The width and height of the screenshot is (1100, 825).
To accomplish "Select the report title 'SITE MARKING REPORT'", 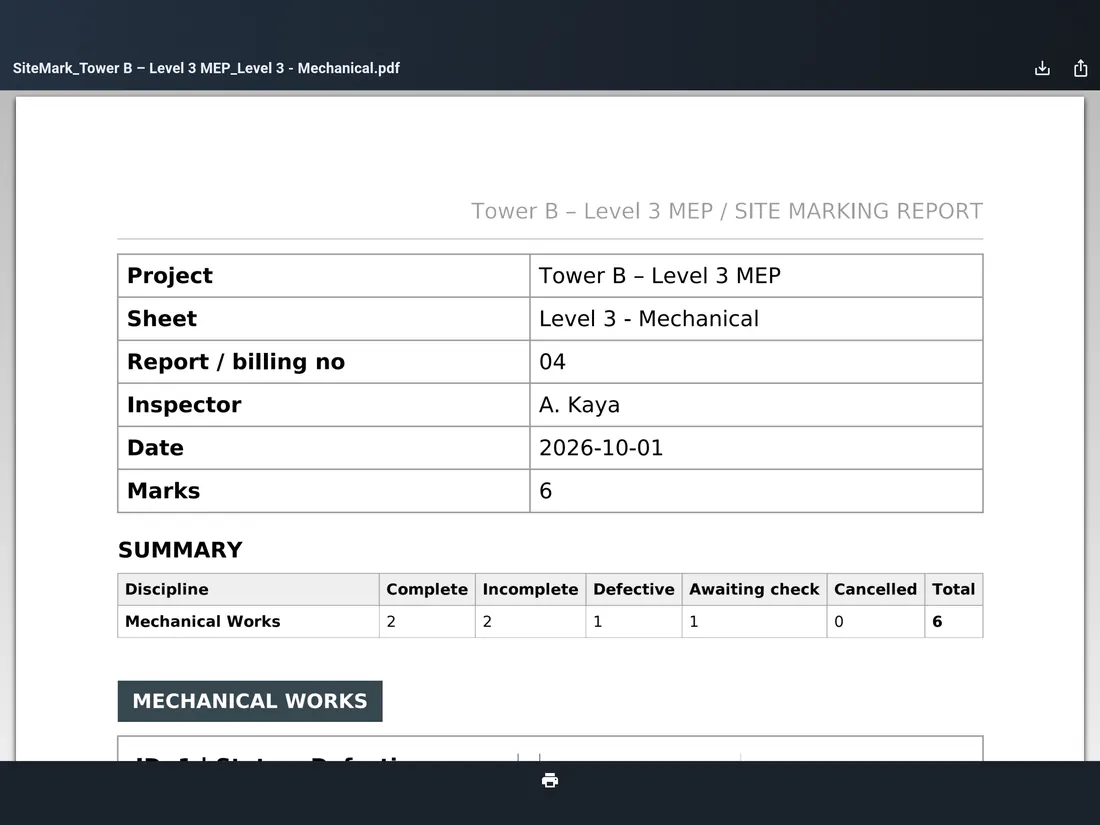I will coord(858,211).
